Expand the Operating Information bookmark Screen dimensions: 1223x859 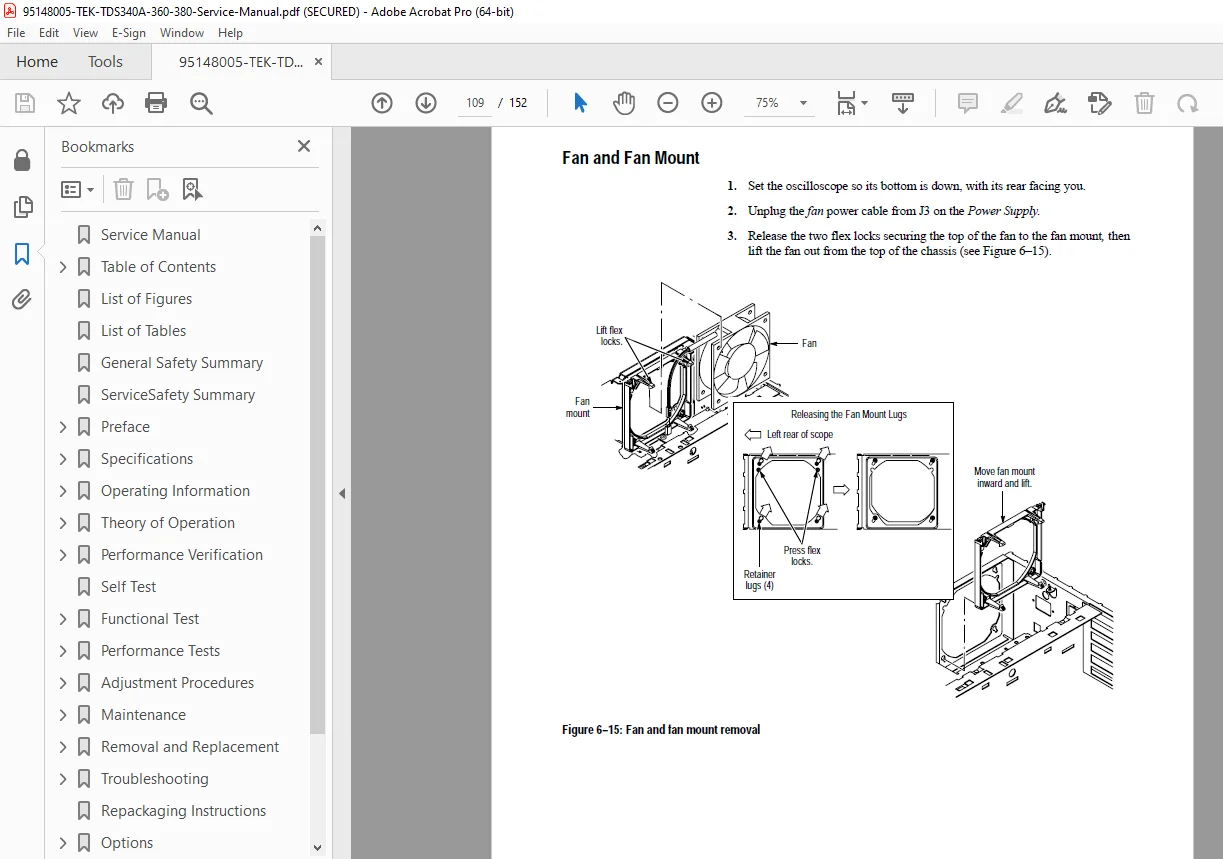(63, 491)
